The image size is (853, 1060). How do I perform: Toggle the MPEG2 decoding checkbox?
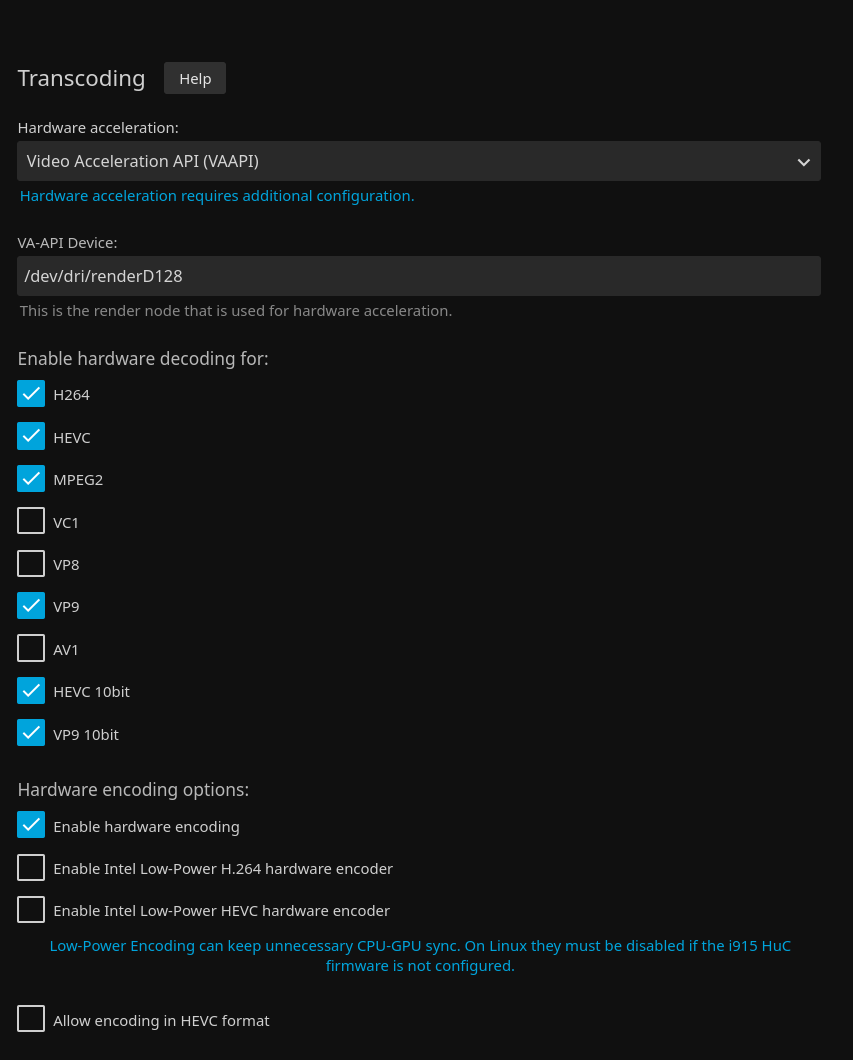[x=31, y=479]
